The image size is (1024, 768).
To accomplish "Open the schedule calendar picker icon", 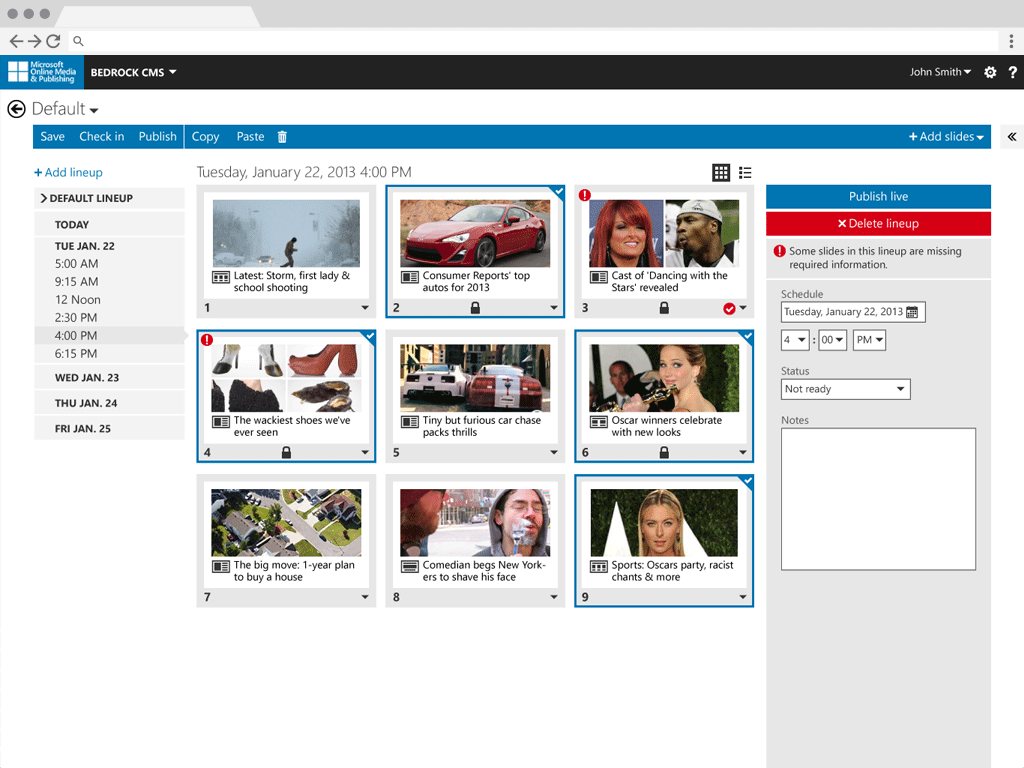I will pos(911,312).
